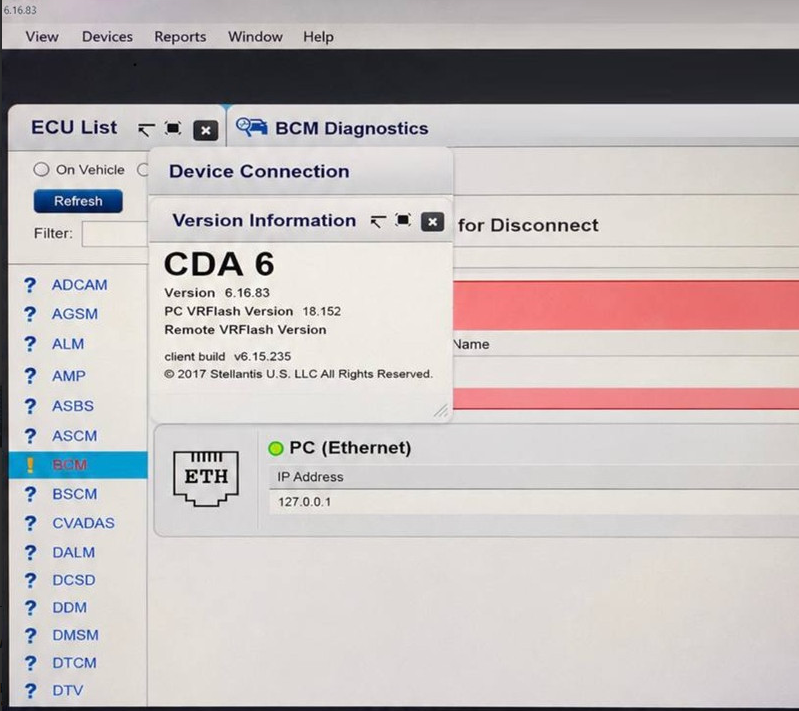Viewport: 799px width, 711px height.
Task: Switch to the BCM Diagnostics tab
Action: click(351, 128)
